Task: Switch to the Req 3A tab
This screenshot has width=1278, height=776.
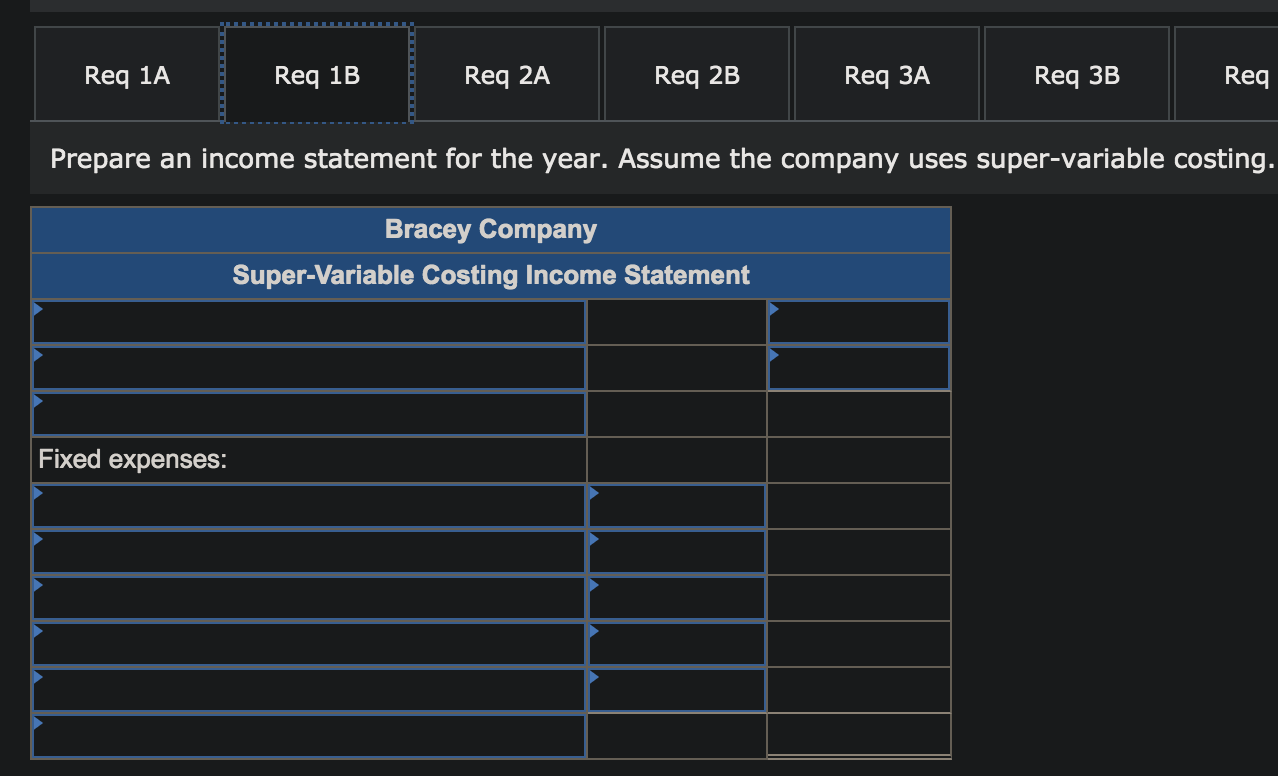Action: 886,74
